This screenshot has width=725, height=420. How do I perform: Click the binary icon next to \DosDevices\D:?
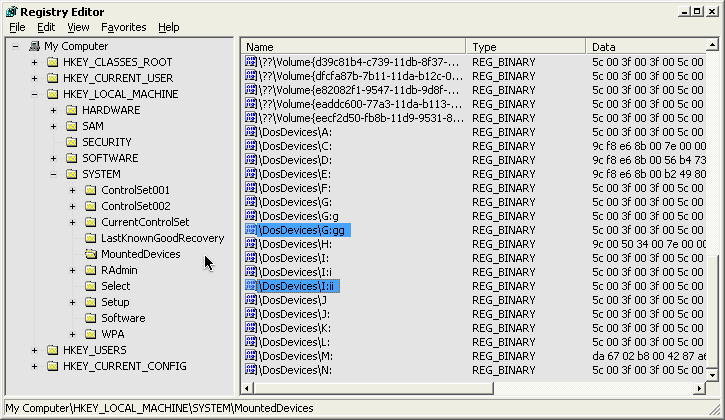tap(251, 160)
